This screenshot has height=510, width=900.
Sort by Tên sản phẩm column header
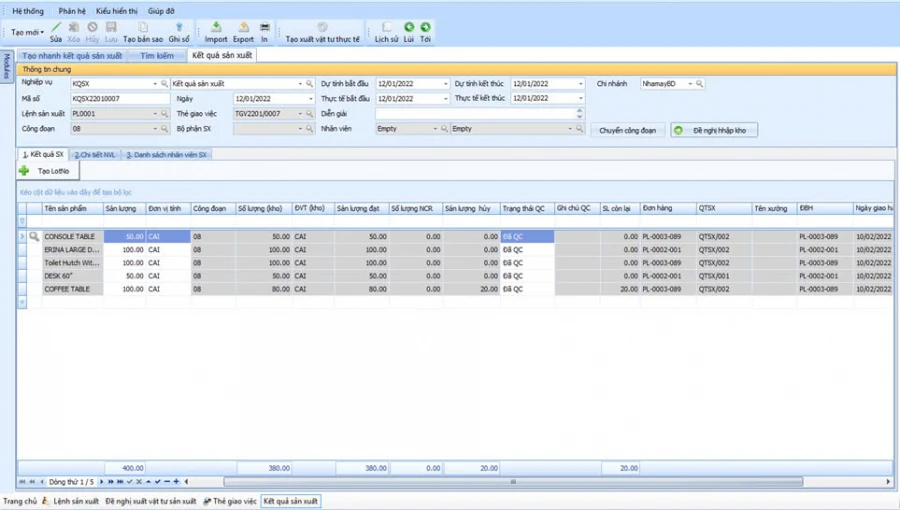pos(73,208)
